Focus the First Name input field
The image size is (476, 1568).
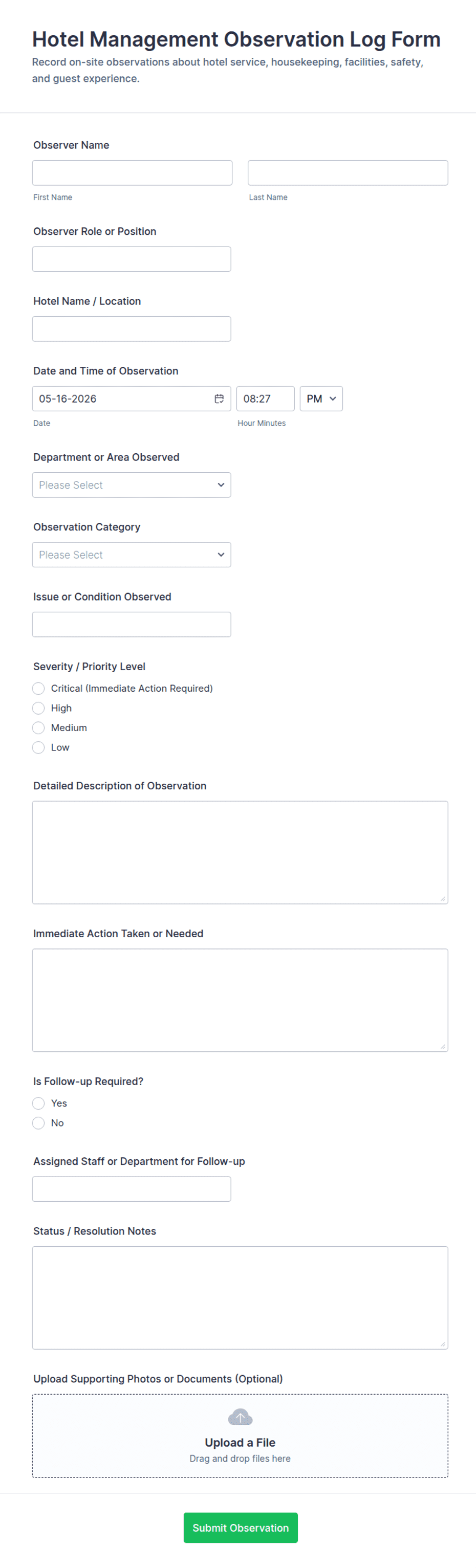132,173
